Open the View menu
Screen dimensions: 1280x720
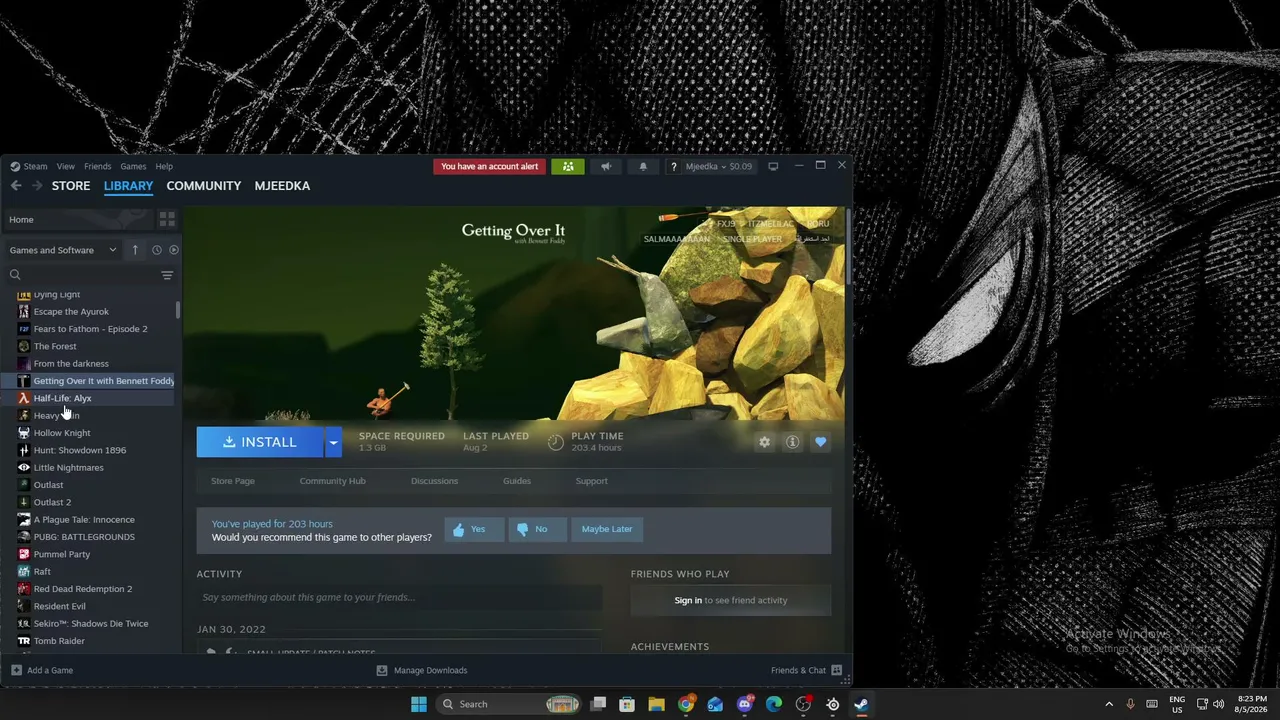[66, 167]
